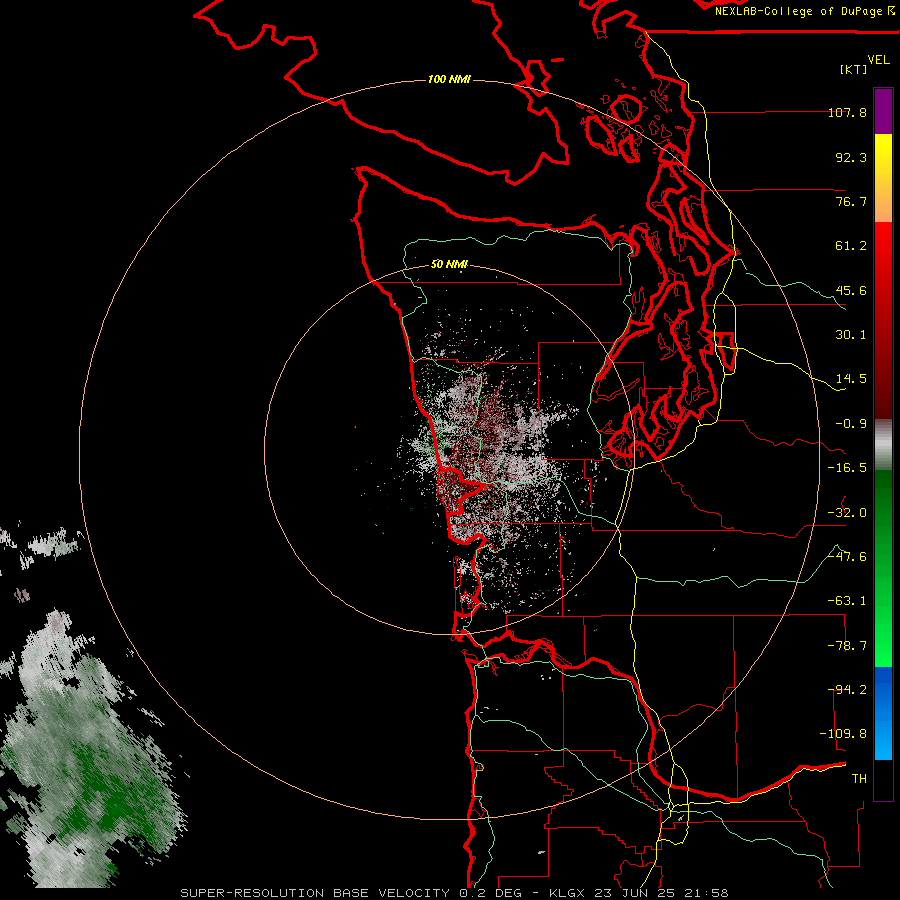
Task: Click the 100 NMI range ring label
Action: pos(449,79)
